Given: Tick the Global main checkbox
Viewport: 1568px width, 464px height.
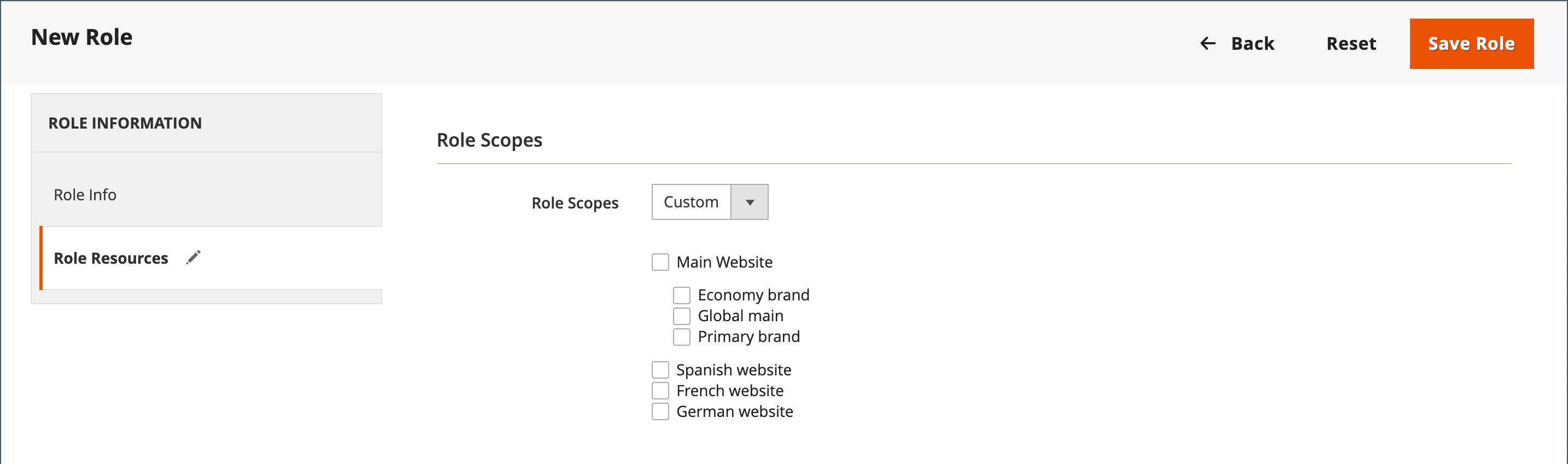Looking at the screenshot, I should click(681, 316).
